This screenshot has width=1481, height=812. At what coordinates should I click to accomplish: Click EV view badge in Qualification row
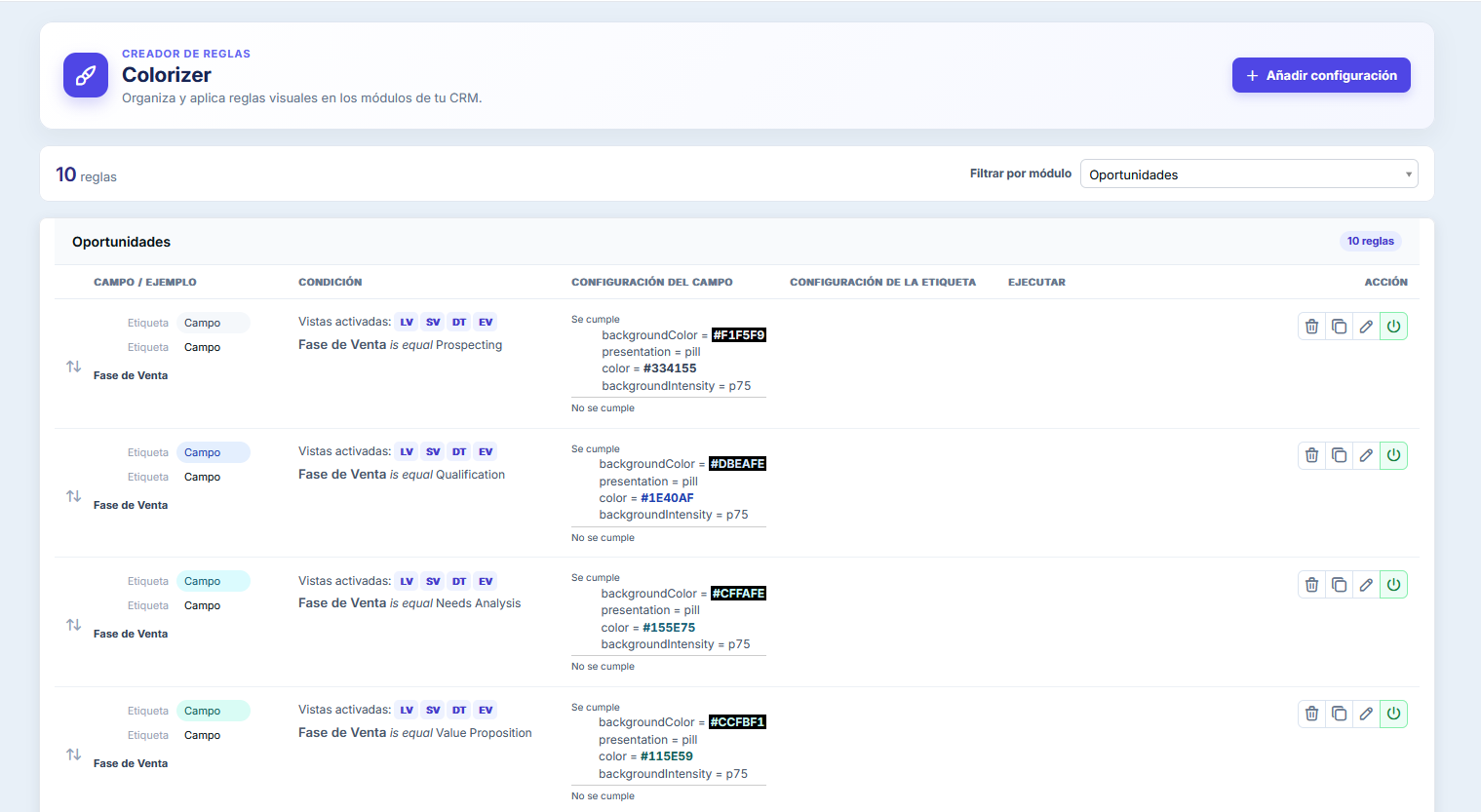(486, 451)
